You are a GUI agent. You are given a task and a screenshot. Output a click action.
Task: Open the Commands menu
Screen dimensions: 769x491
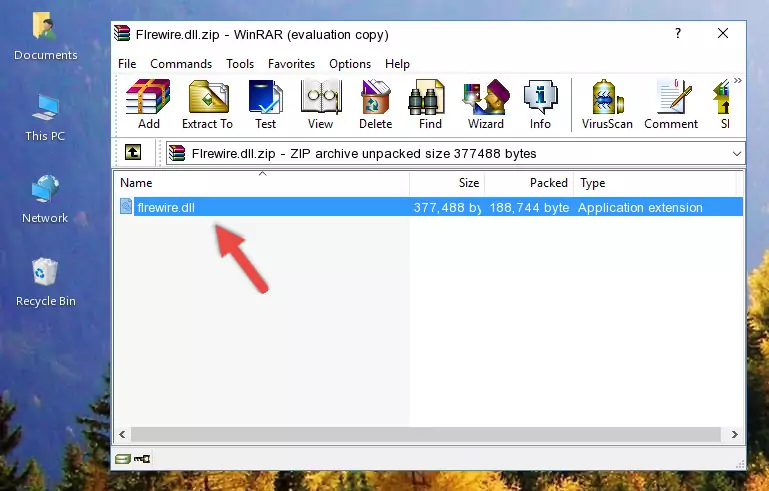click(x=181, y=64)
